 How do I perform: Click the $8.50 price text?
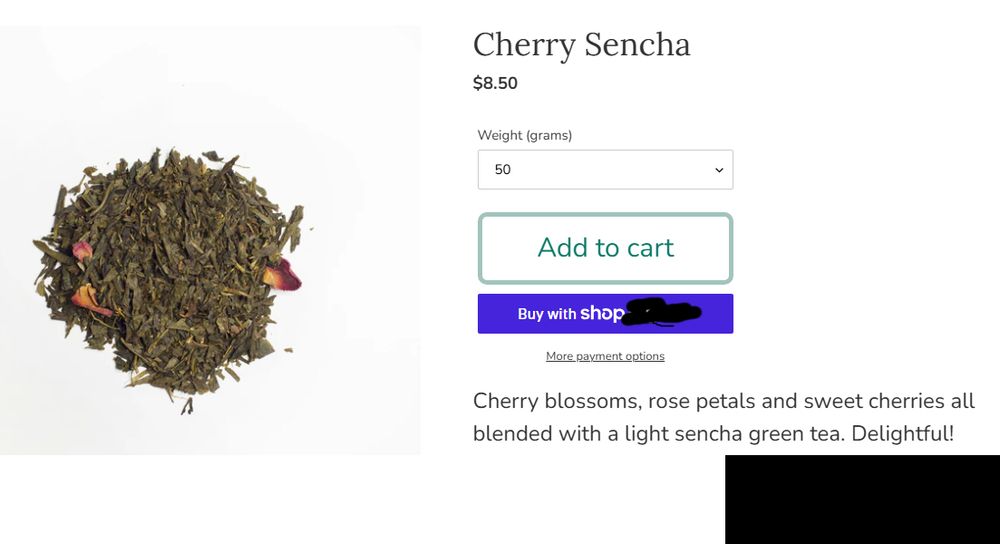[495, 83]
